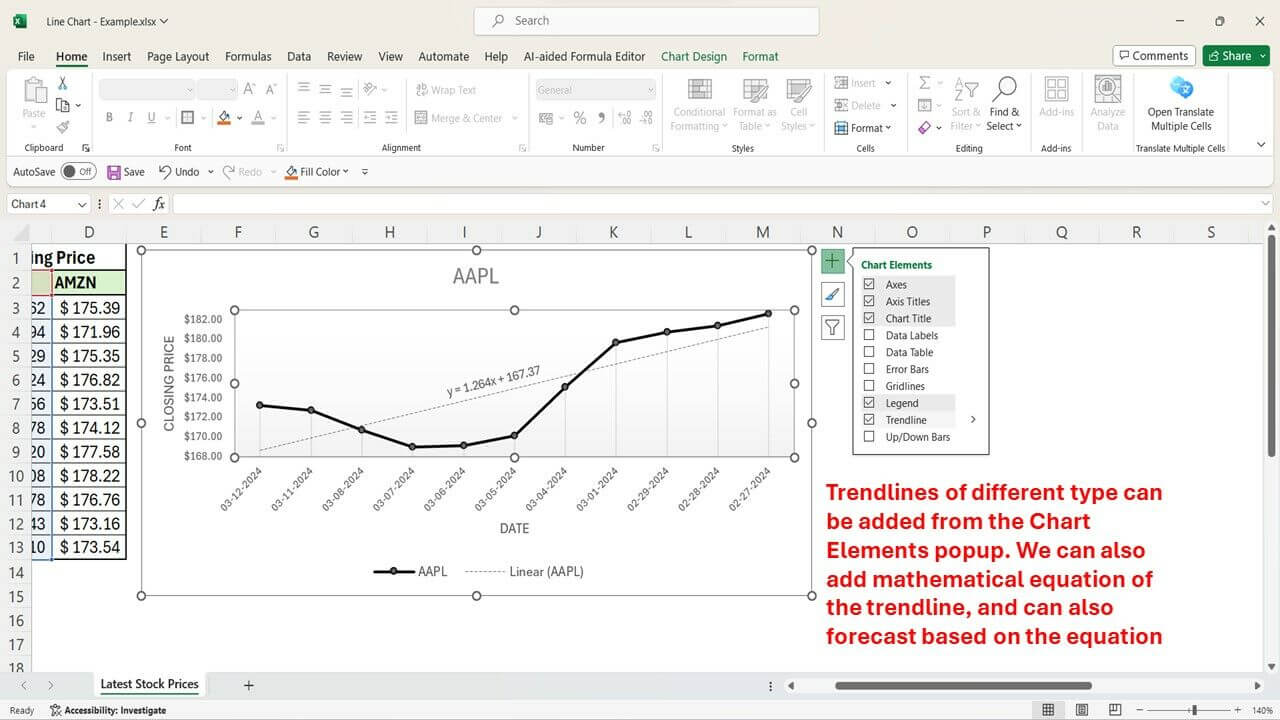Screen dimensions: 1280x720
Task: Open the number format General dropdown
Action: pyautogui.click(x=650, y=90)
